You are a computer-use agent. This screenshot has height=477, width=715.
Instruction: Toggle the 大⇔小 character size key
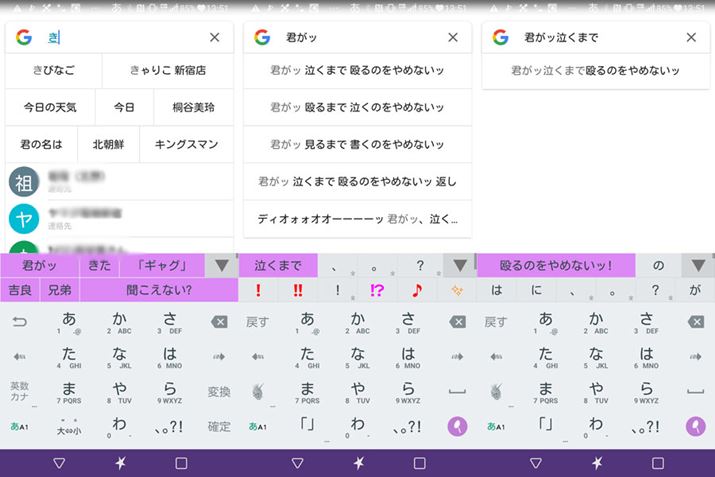tap(69, 428)
